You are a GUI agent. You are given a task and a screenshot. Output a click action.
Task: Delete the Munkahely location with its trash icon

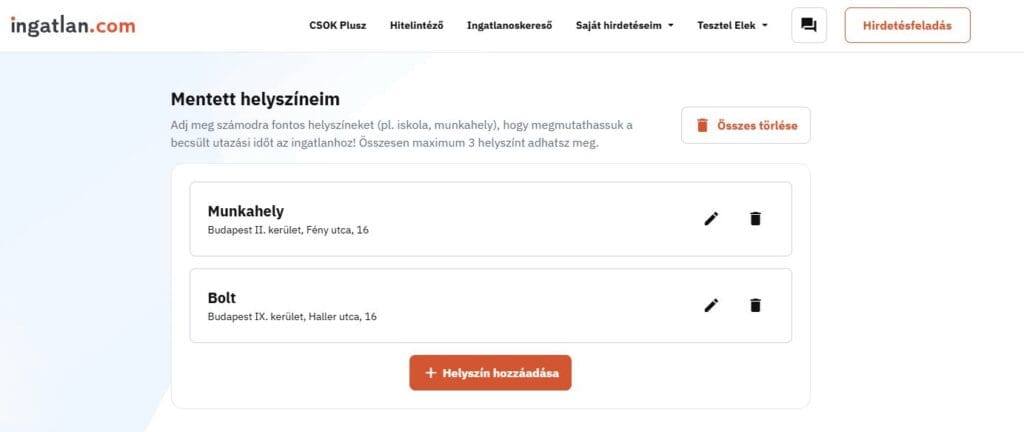coord(755,219)
